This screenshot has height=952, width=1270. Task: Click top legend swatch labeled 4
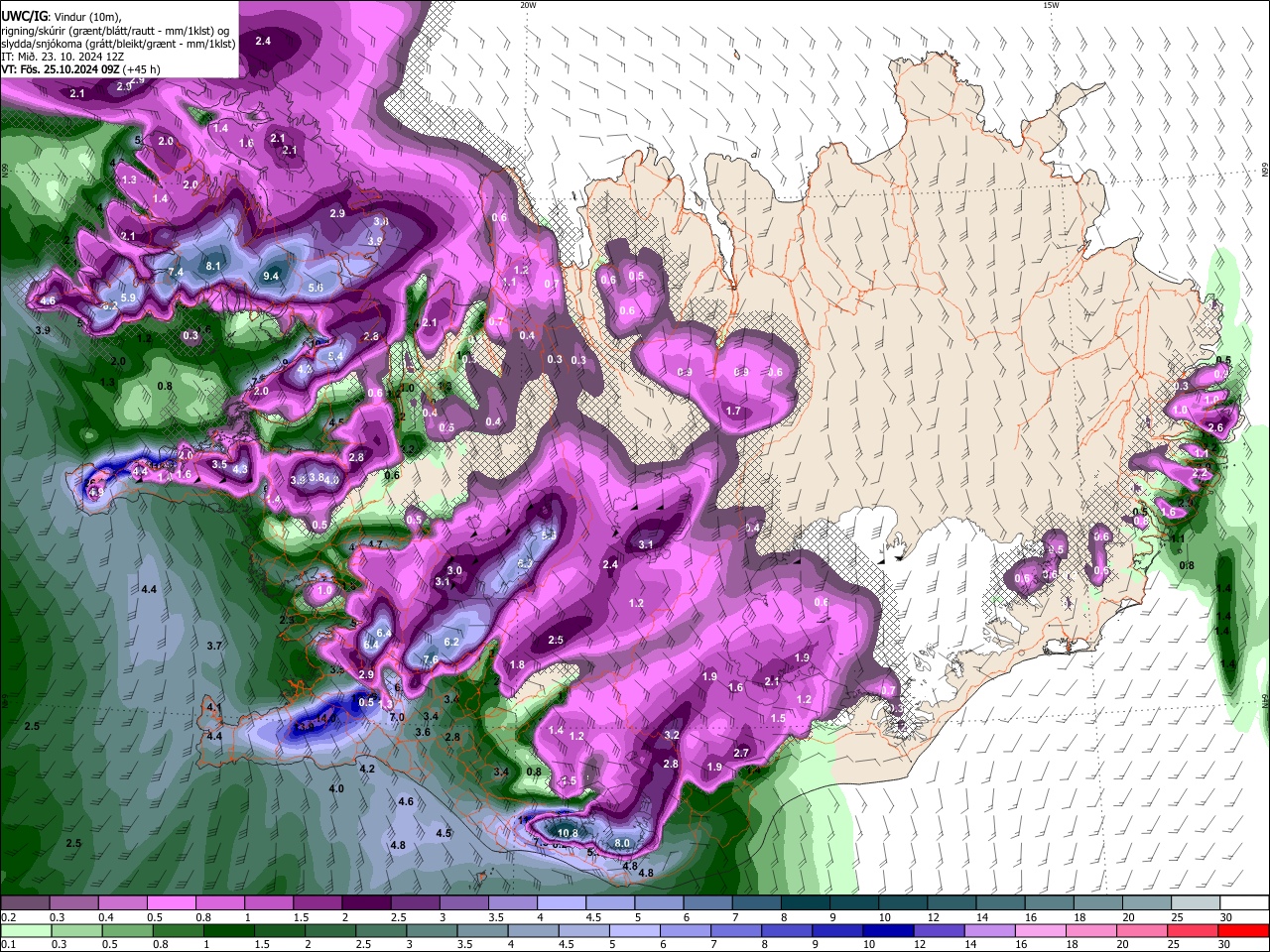click(562, 903)
